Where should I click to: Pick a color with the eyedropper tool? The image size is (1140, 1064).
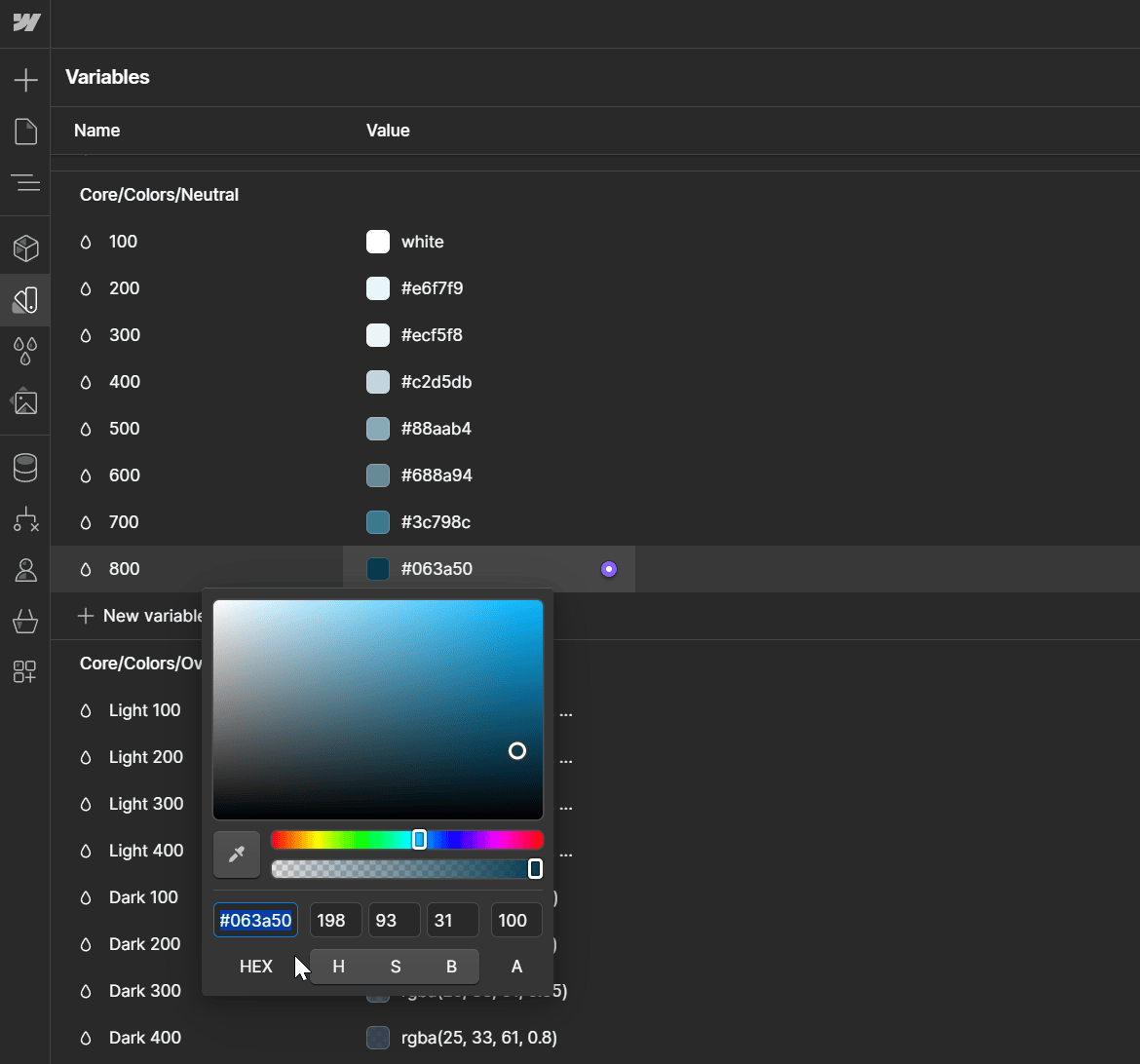pos(236,854)
